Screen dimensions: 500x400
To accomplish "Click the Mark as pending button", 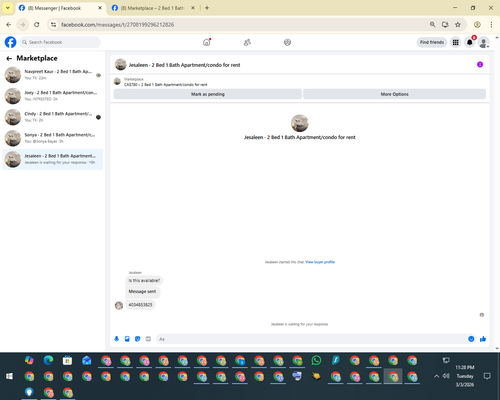I will tap(208, 94).
